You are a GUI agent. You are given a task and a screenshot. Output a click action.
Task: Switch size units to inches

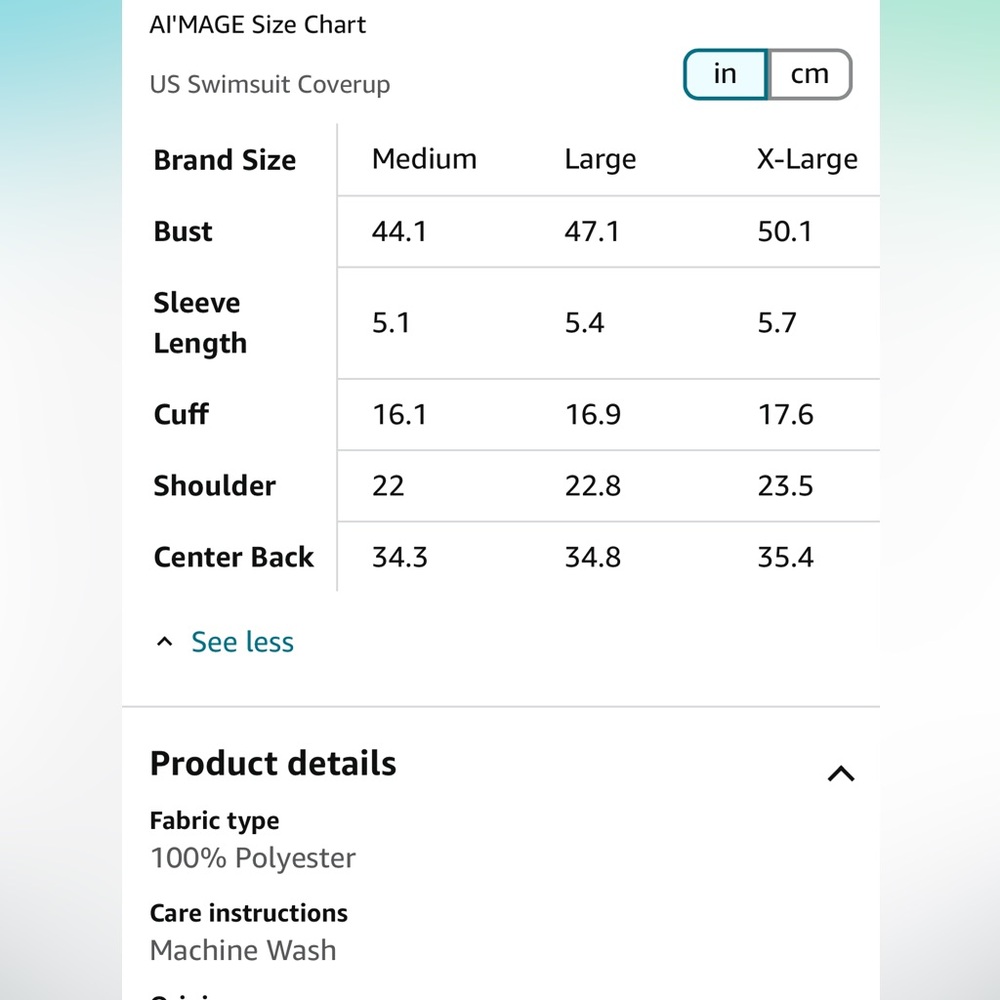pyautogui.click(x=726, y=75)
